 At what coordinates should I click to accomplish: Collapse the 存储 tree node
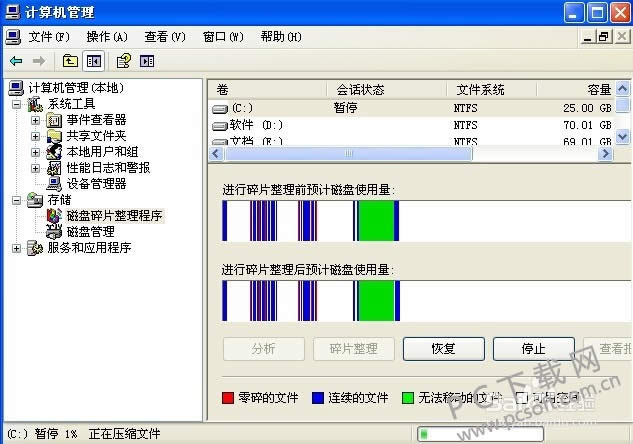pos(16,200)
